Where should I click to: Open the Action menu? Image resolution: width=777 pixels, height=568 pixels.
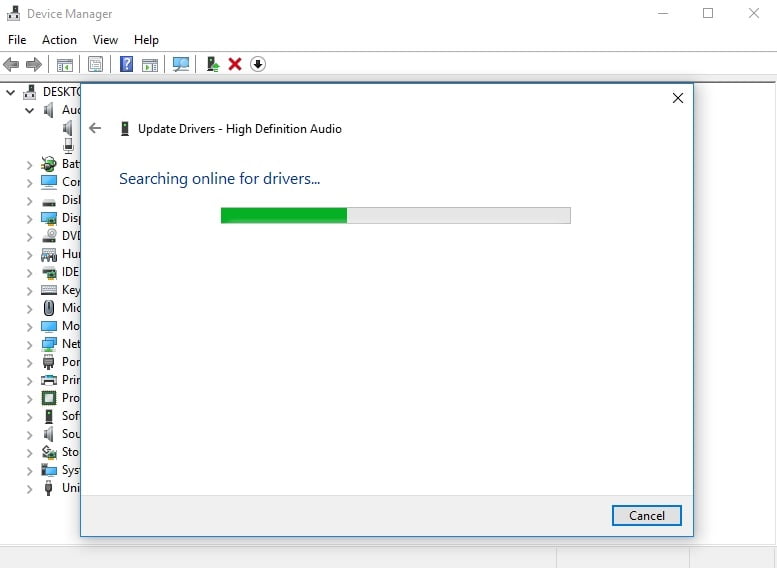tap(59, 40)
